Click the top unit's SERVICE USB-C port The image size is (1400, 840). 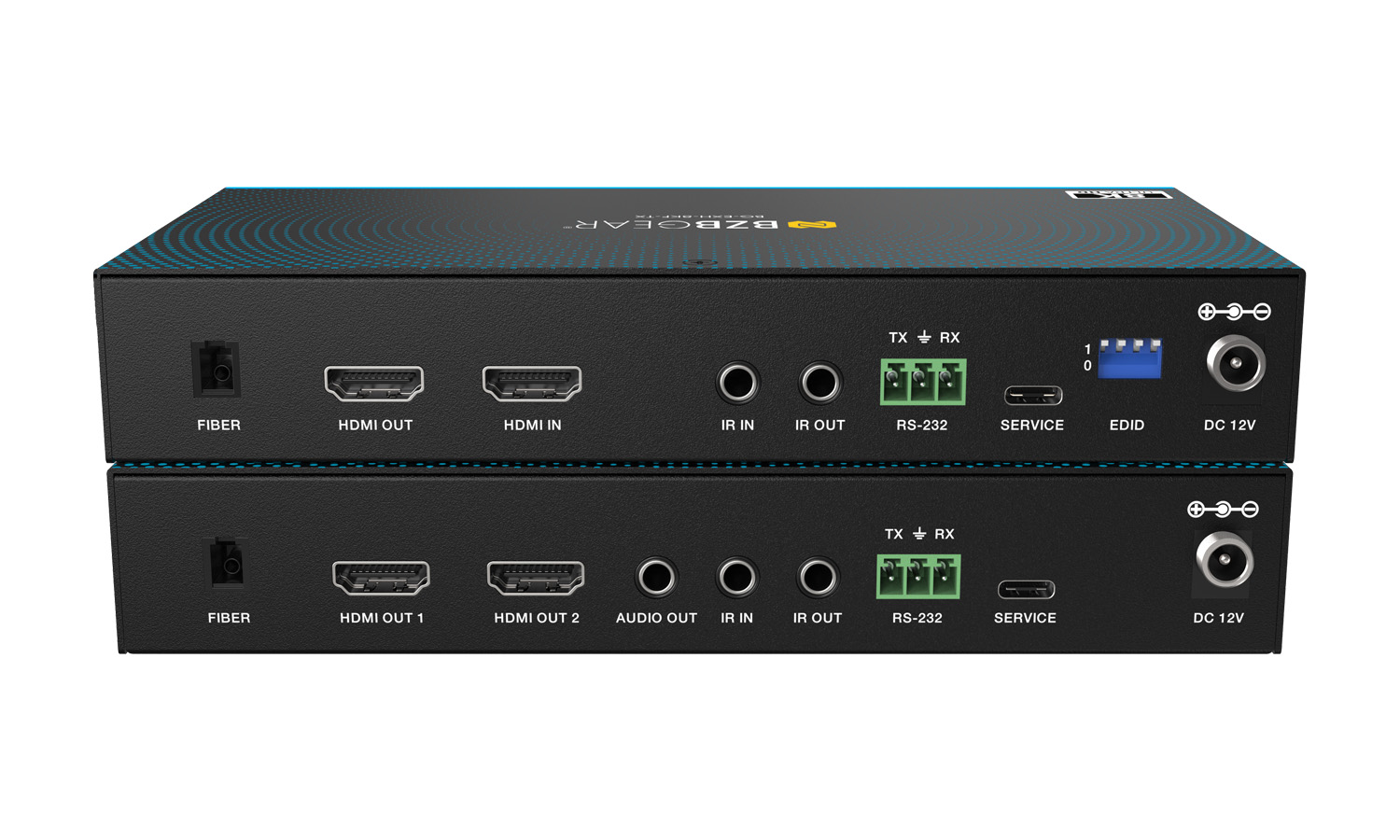[1032, 395]
